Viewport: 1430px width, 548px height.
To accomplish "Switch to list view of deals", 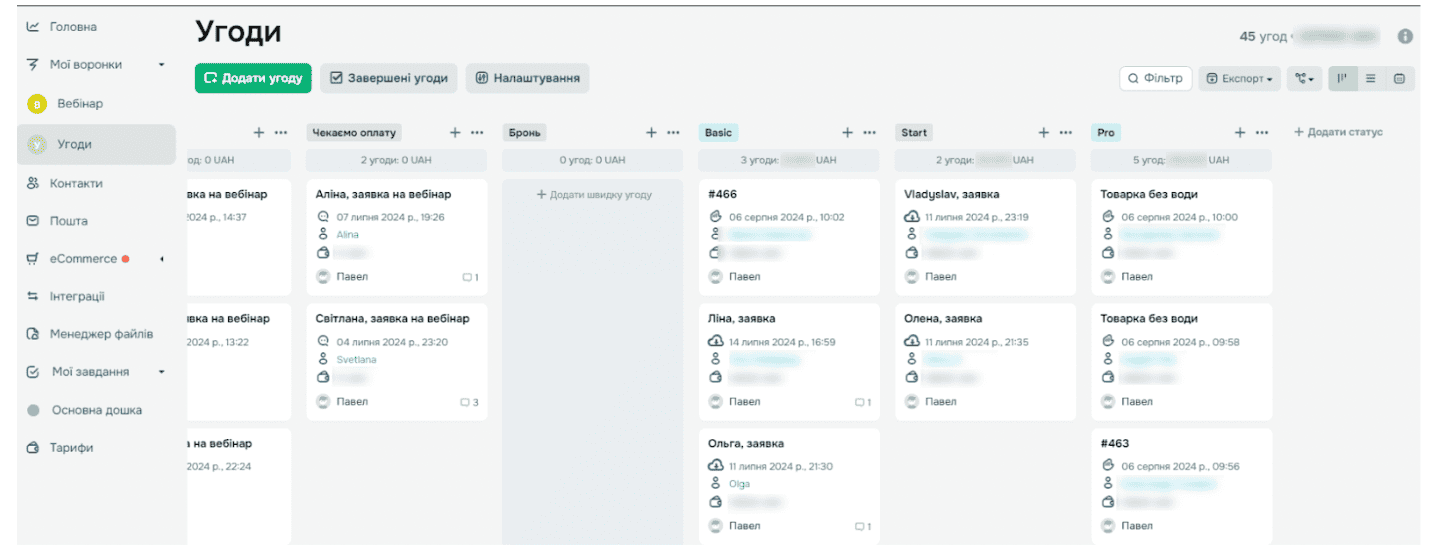I will [x=1371, y=78].
